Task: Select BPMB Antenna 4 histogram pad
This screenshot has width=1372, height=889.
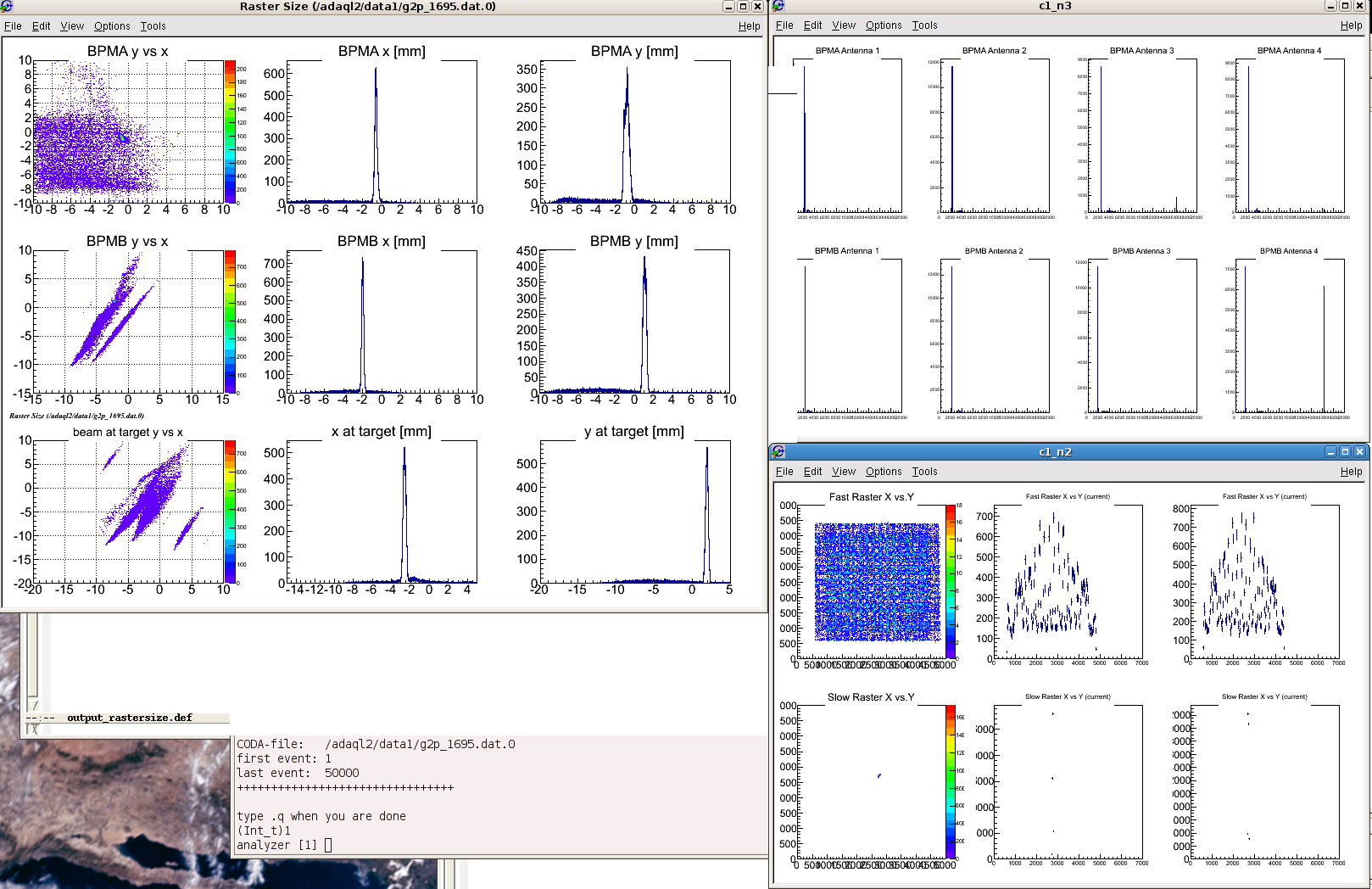Action: click(1290, 335)
